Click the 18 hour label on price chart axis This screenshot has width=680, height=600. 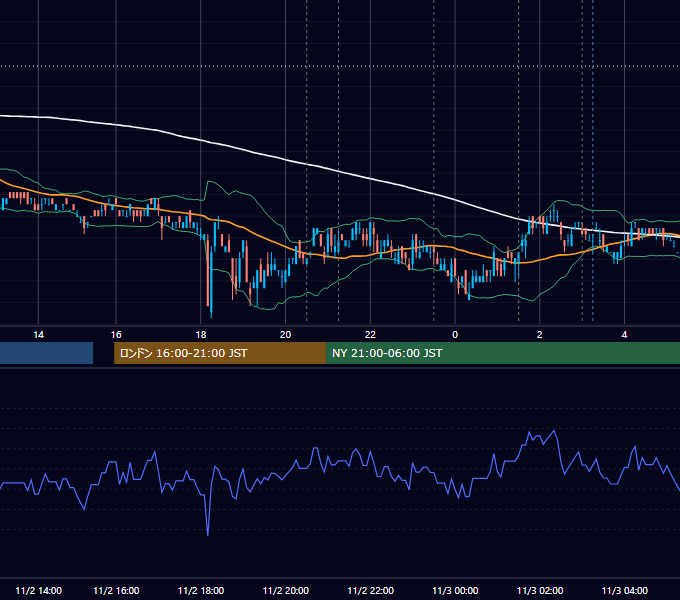pyautogui.click(x=201, y=335)
